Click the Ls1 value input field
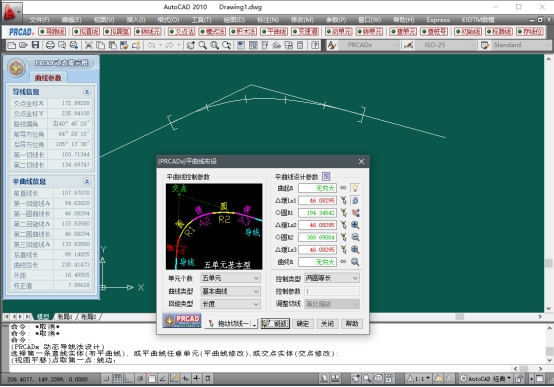The height and width of the screenshot is (387, 554). [317, 200]
